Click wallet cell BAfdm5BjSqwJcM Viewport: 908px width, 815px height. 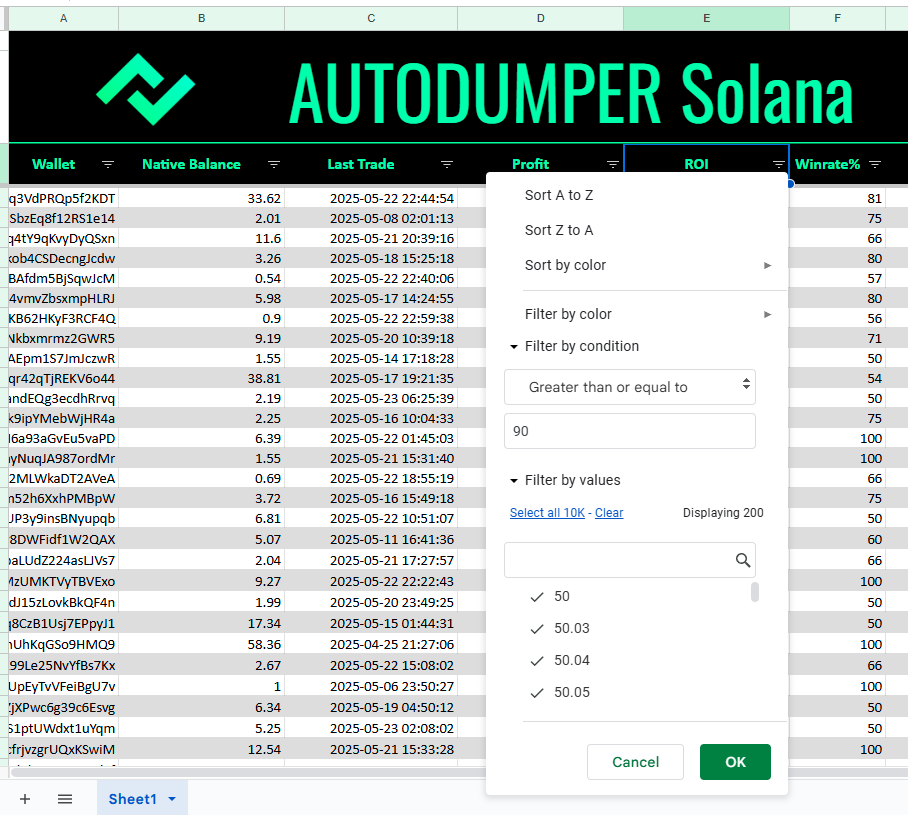(62, 279)
